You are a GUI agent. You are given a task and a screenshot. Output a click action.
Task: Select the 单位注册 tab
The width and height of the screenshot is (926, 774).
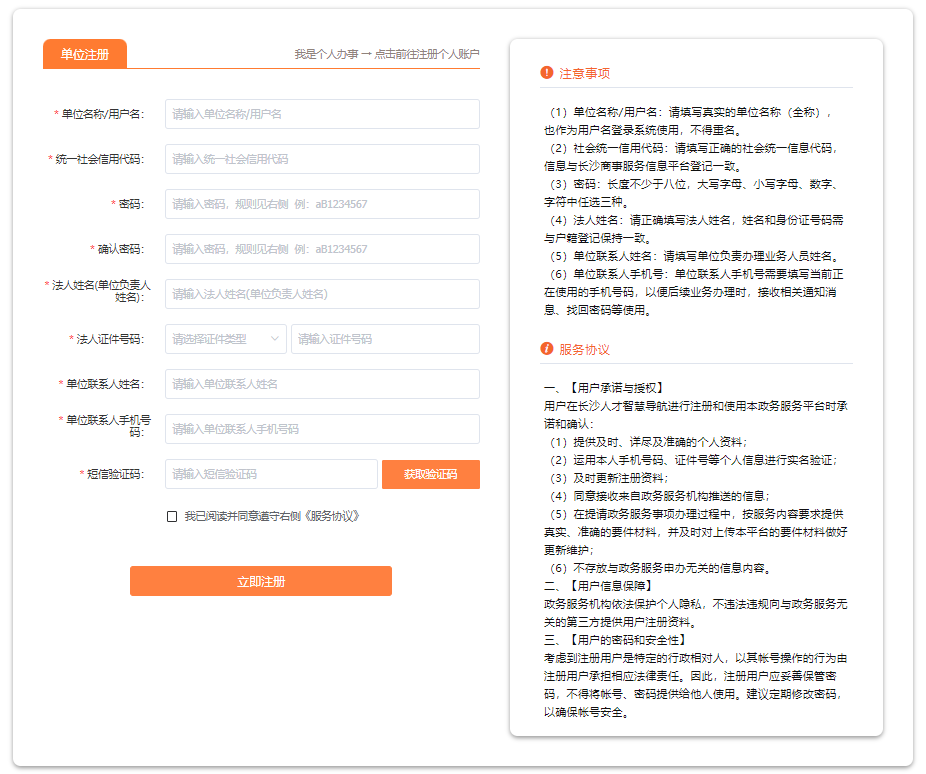84,54
